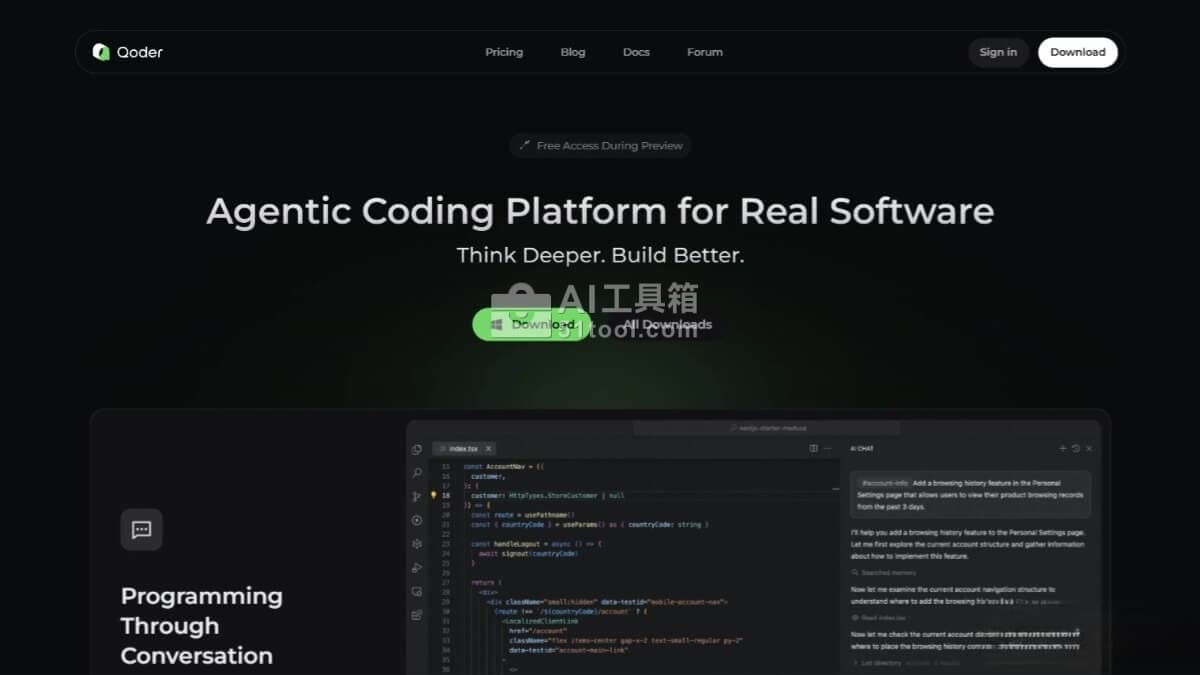This screenshot has width=1200, height=675.
Task: Close the AI Chat panel
Action: click(x=1089, y=448)
